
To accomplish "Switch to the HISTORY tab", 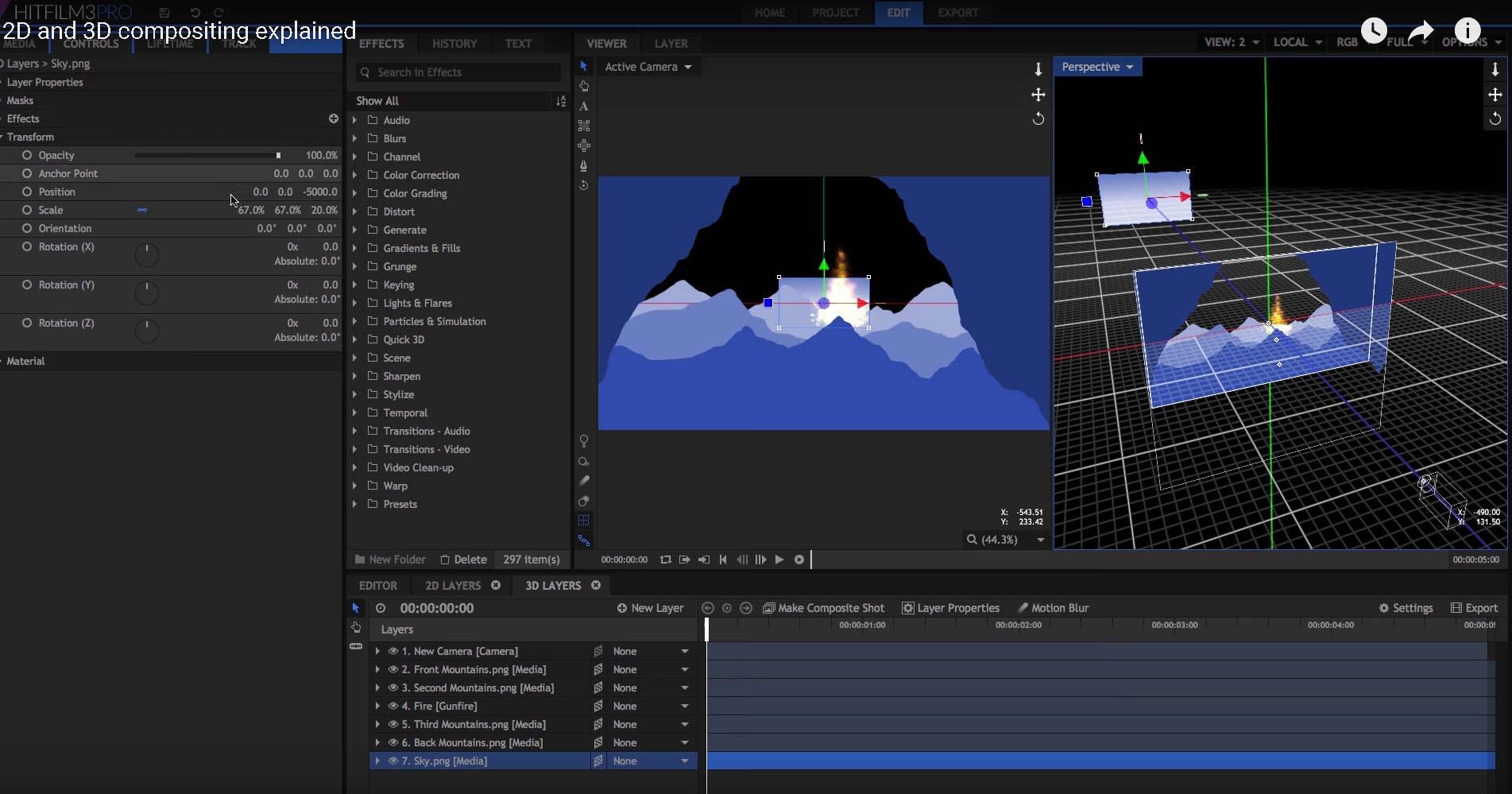I will pyautogui.click(x=454, y=44).
